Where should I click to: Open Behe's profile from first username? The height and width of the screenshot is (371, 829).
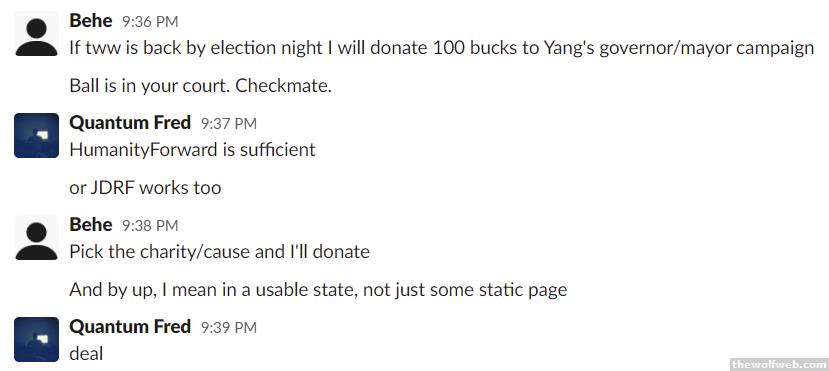[x=91, y=21]
